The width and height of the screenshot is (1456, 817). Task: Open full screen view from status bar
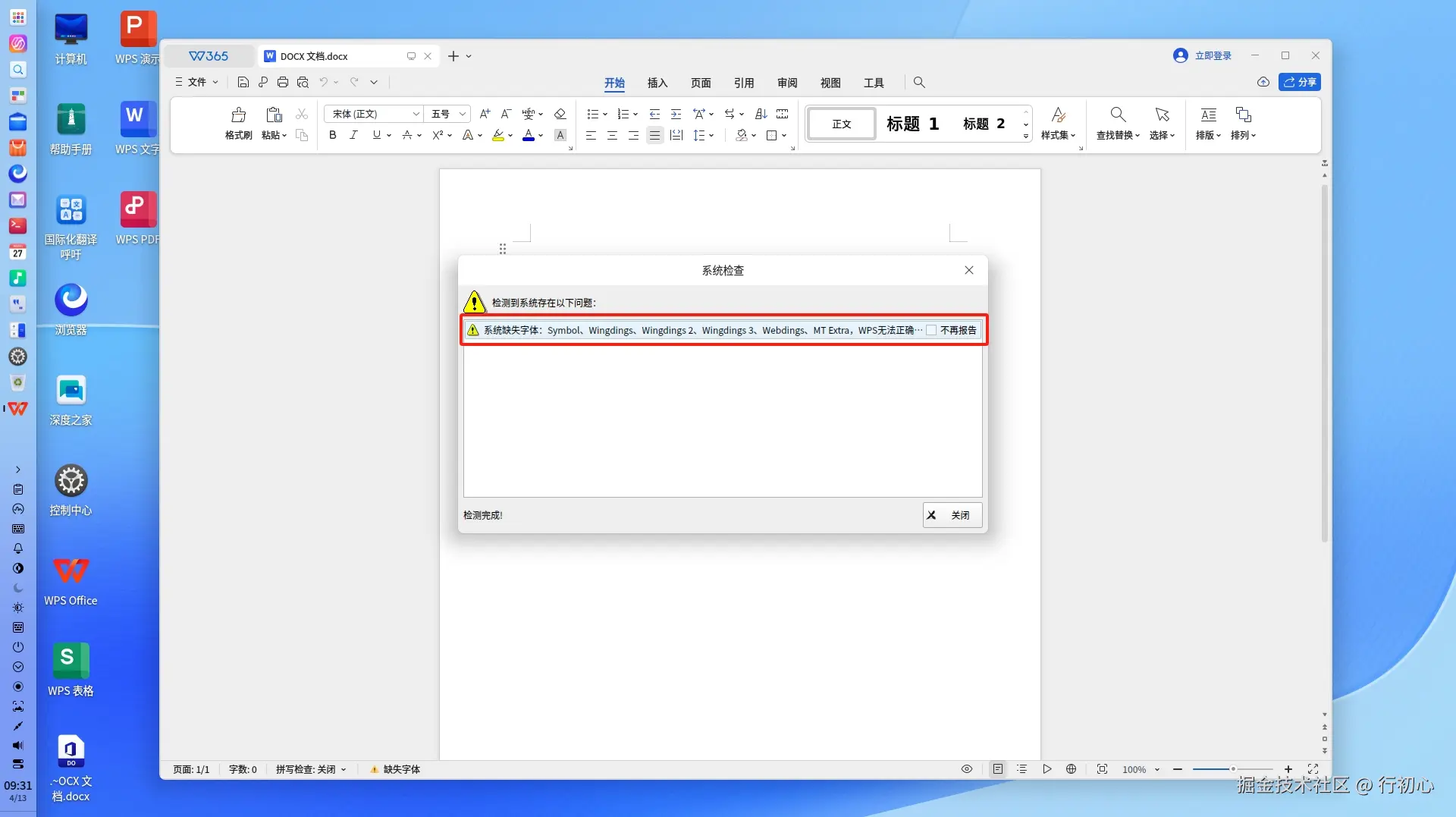click(1314, 769)
